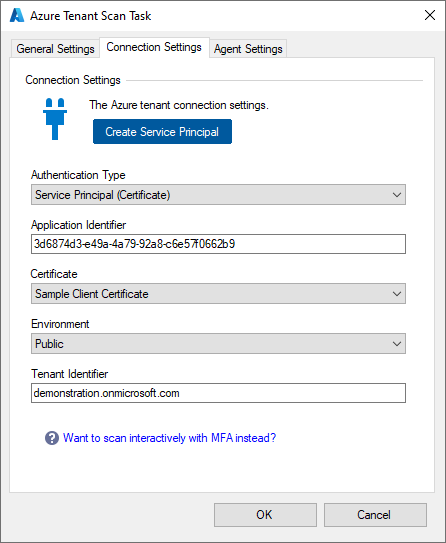Click the blue plug connection icon
The height and width of the screenshot is (543, 446).
click(x=55, y=119)
